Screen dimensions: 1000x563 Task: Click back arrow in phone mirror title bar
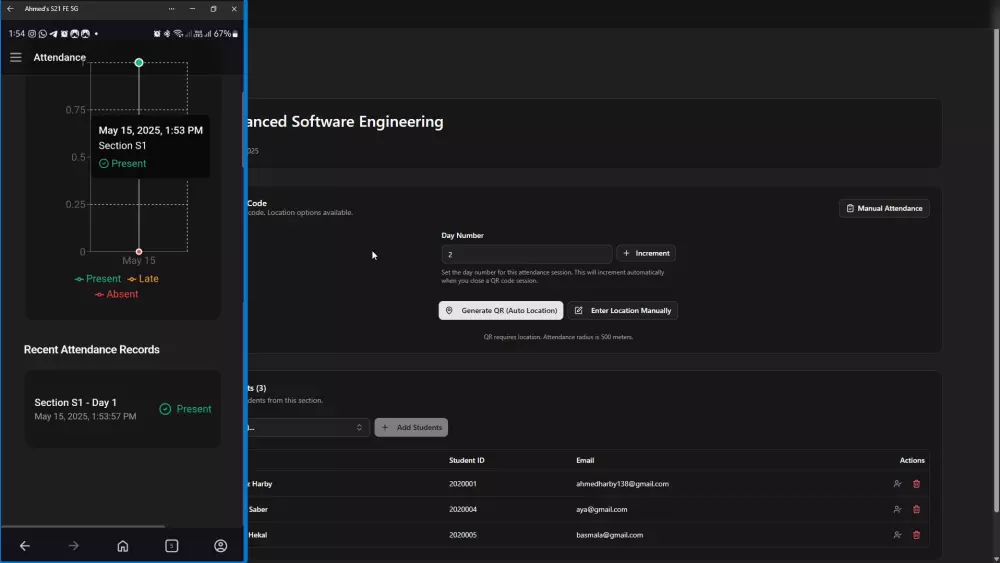pos(10,8)
